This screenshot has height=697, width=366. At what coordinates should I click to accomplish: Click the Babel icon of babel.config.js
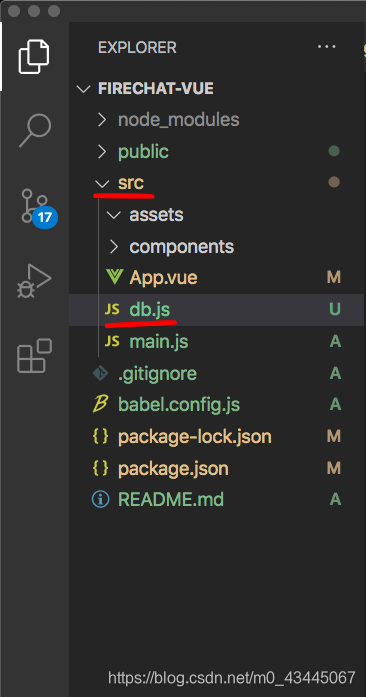click(x=102, y=405)
